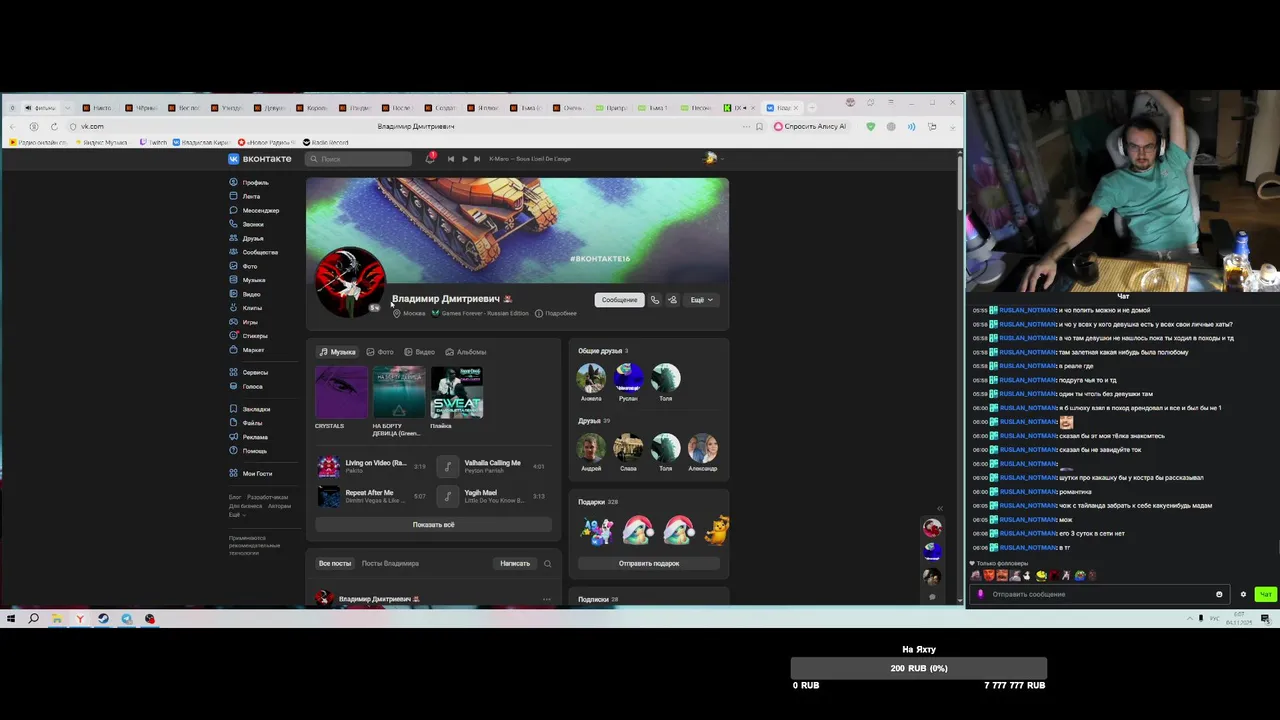The width and height of the screenshot is (1280, 720).
Task: Click the green Чат button
Action: point(1265,594)
